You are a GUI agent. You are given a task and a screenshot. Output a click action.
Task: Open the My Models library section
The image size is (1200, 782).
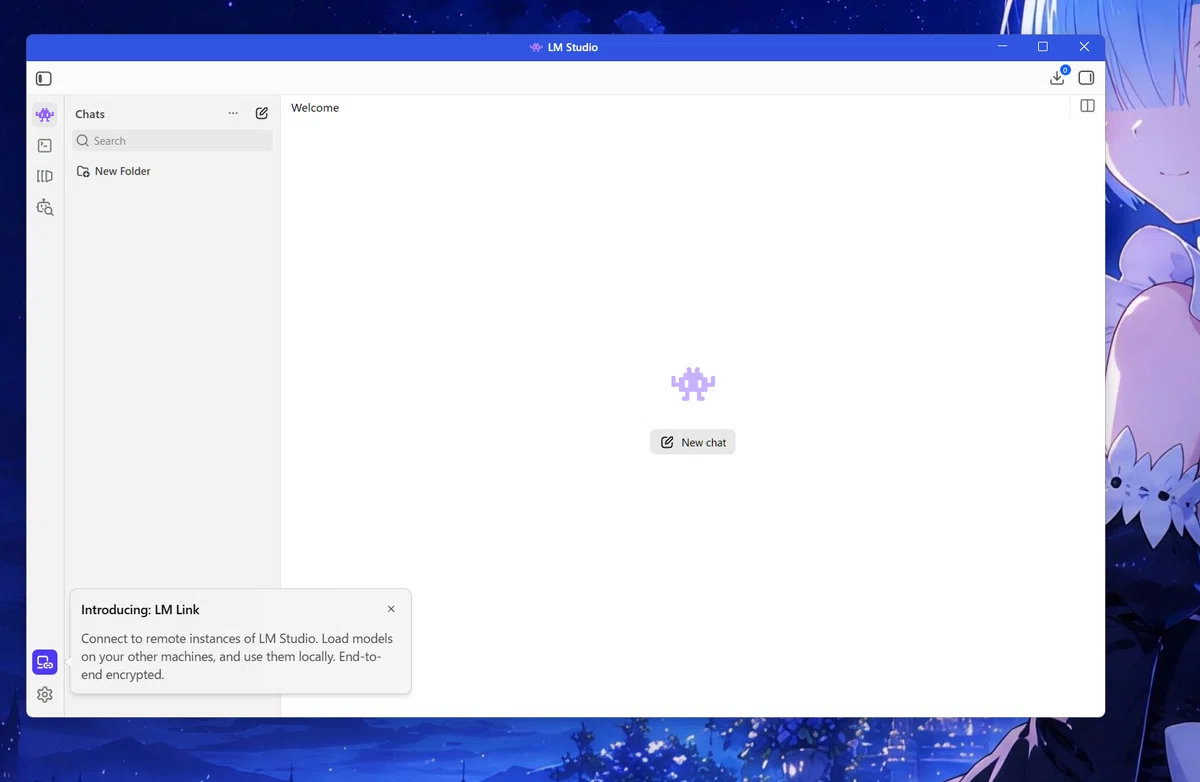(x=44, y=176)
